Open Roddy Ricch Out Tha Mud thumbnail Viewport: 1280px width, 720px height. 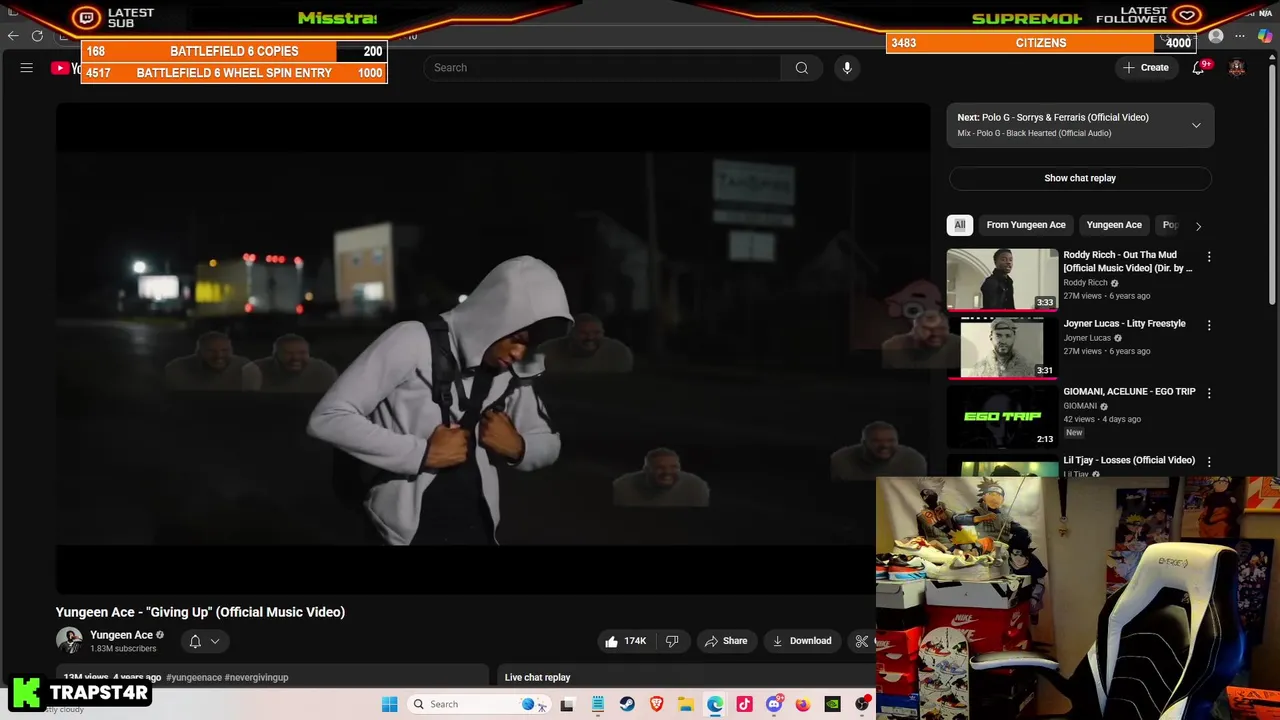pyautogui.click(x=1002, y=279)
